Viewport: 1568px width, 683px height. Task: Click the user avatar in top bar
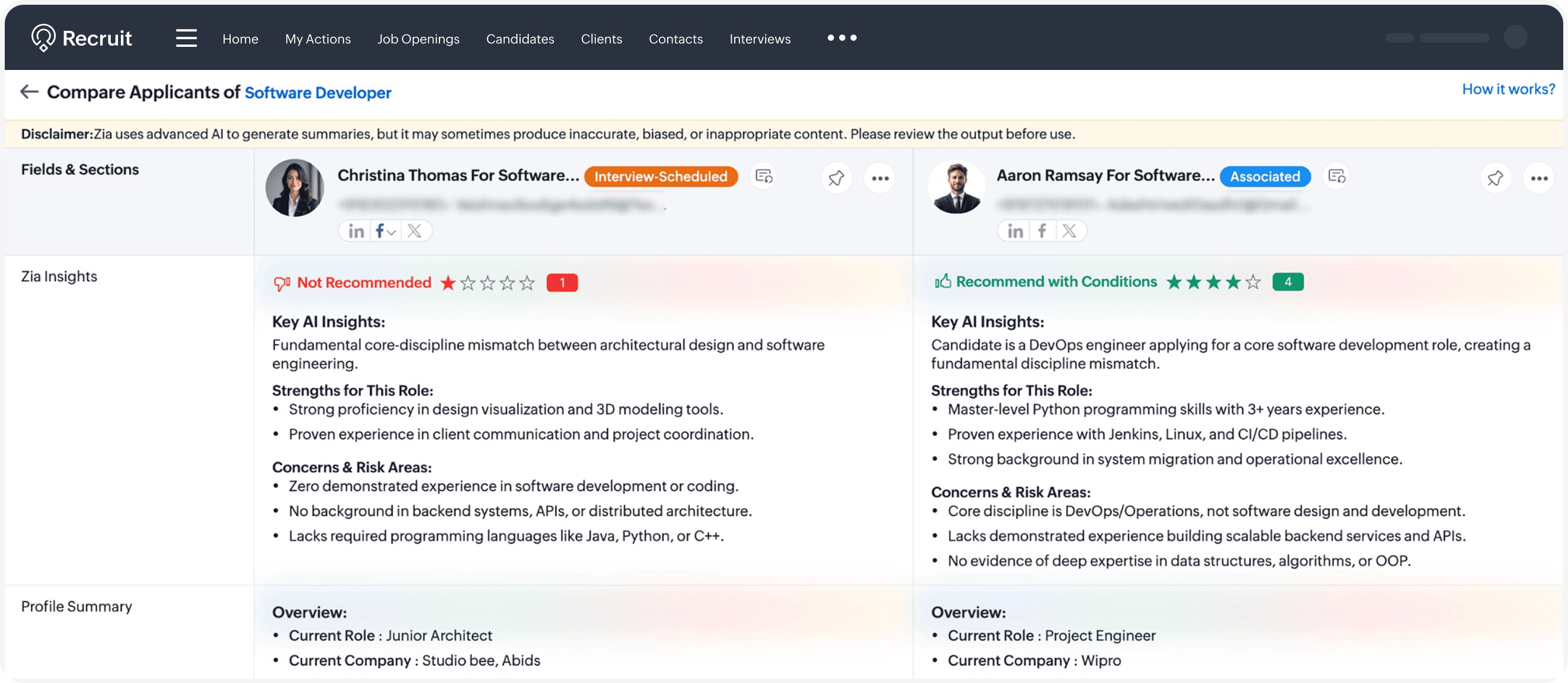click(x=1515, y=37)
